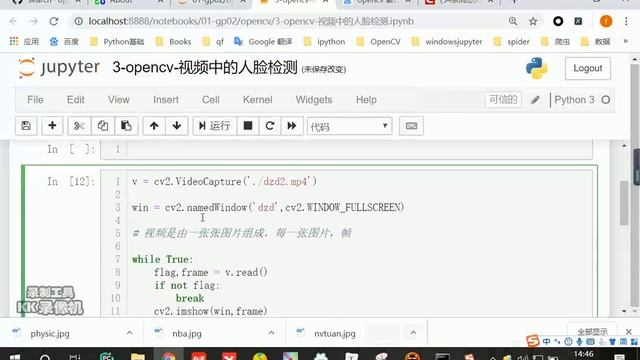Image resolution: width=640 pixels, height=360 pixels.
Task: Open the File menu
Action: [x=36, y=100]
